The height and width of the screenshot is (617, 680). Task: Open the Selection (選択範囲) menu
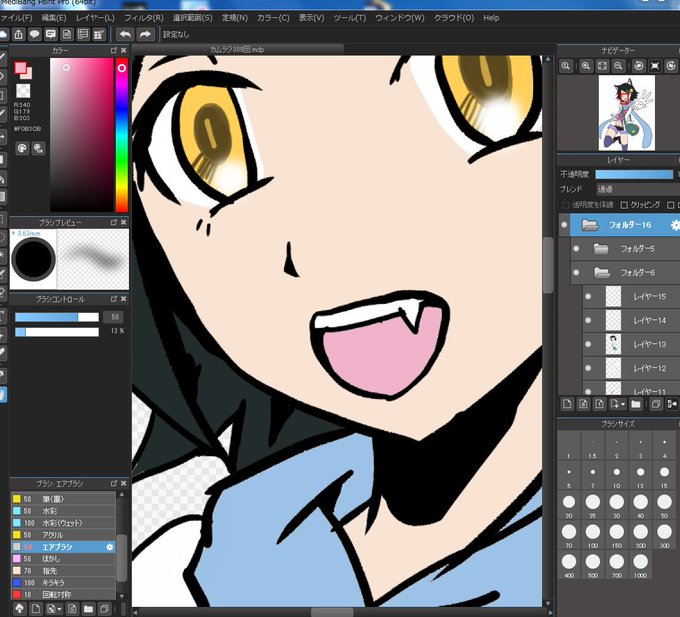tap(193, 18)
